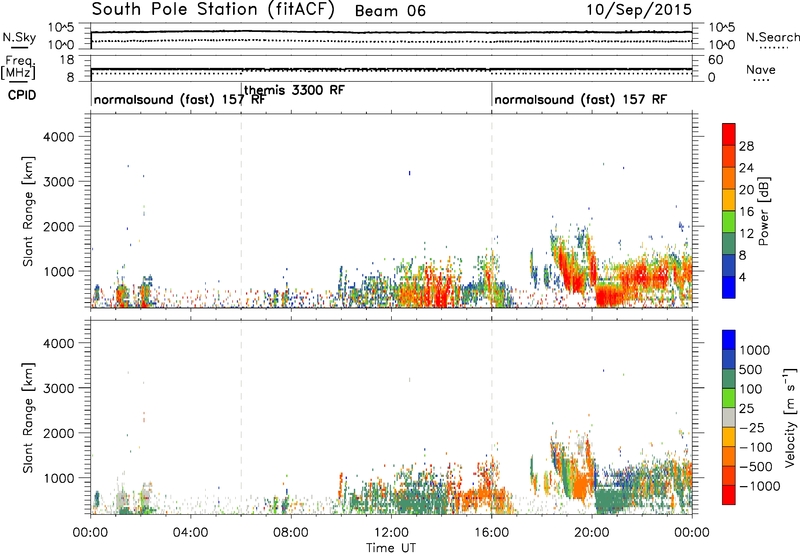Click the "Time UT" axis title
Image resolution: width=800 pixels, height=554 pixels.
391,548
